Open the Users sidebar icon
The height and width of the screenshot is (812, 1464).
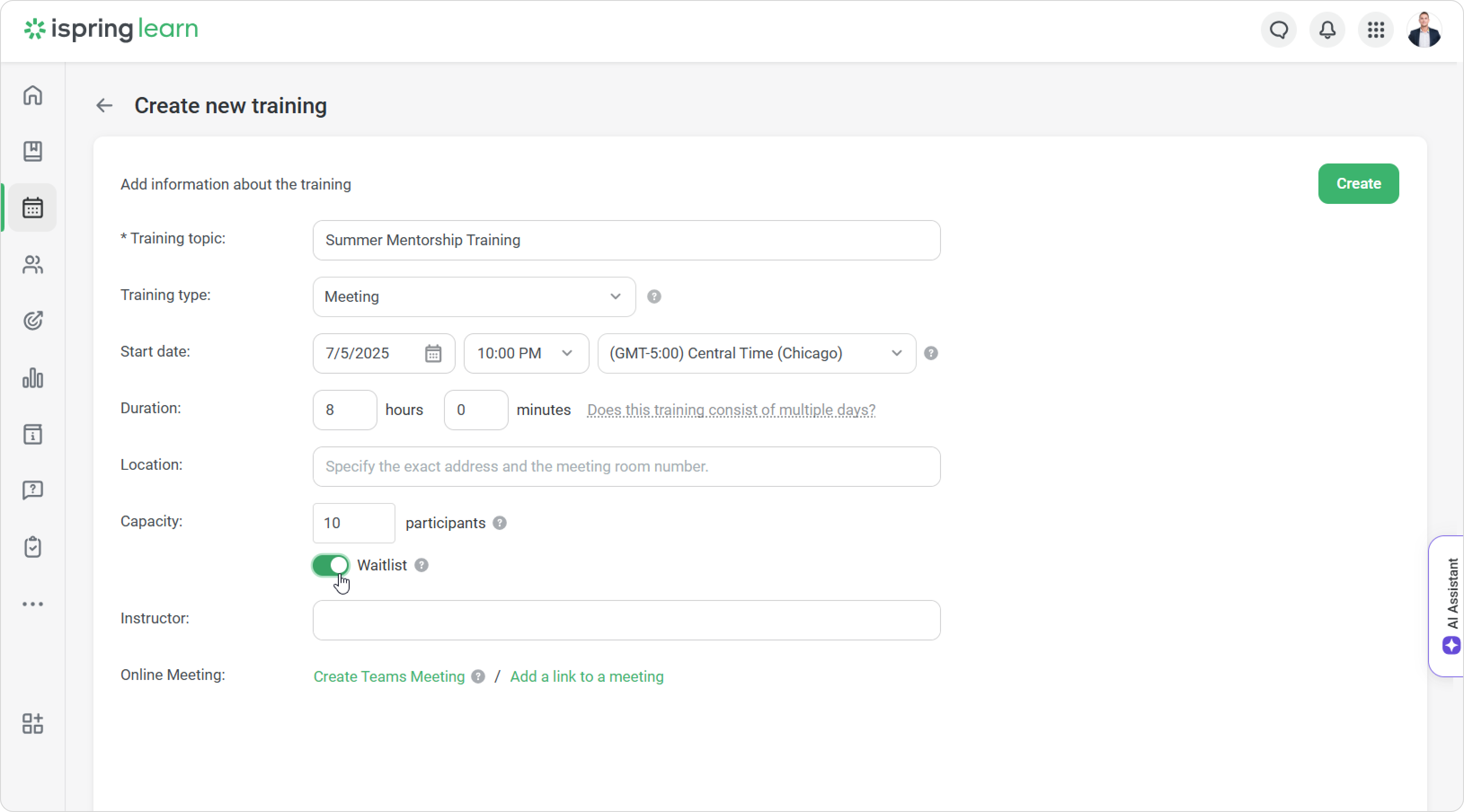click(32, 265)
